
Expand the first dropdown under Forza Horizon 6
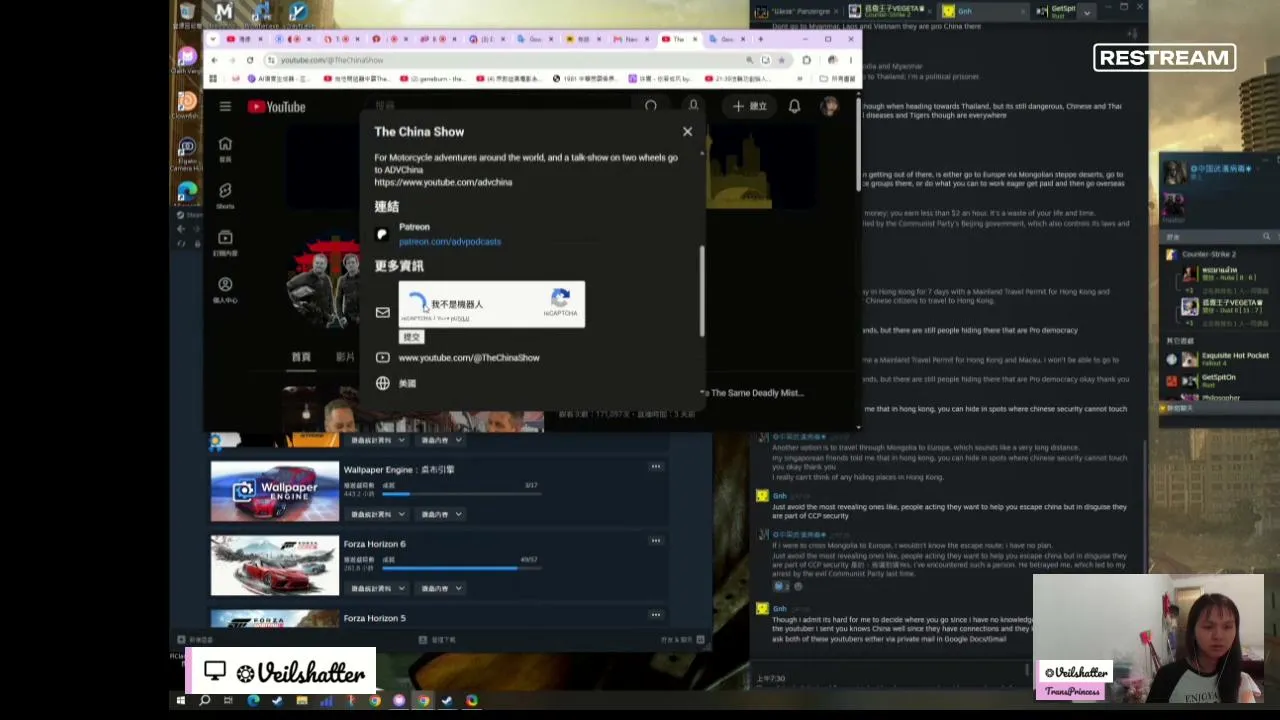pos(376,588)
